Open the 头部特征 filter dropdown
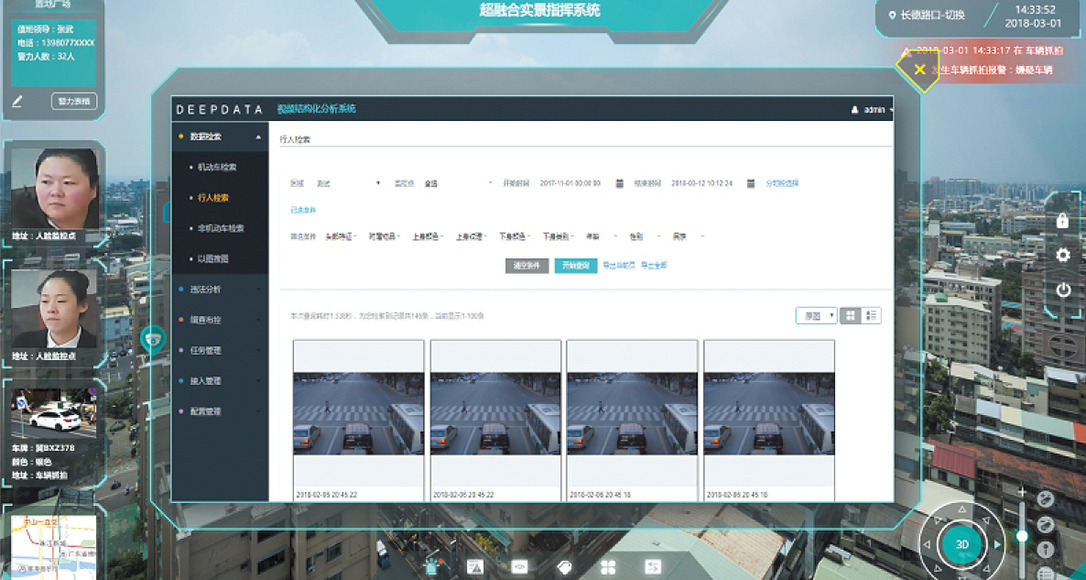Screen dimensions: 1086x580 341,237
